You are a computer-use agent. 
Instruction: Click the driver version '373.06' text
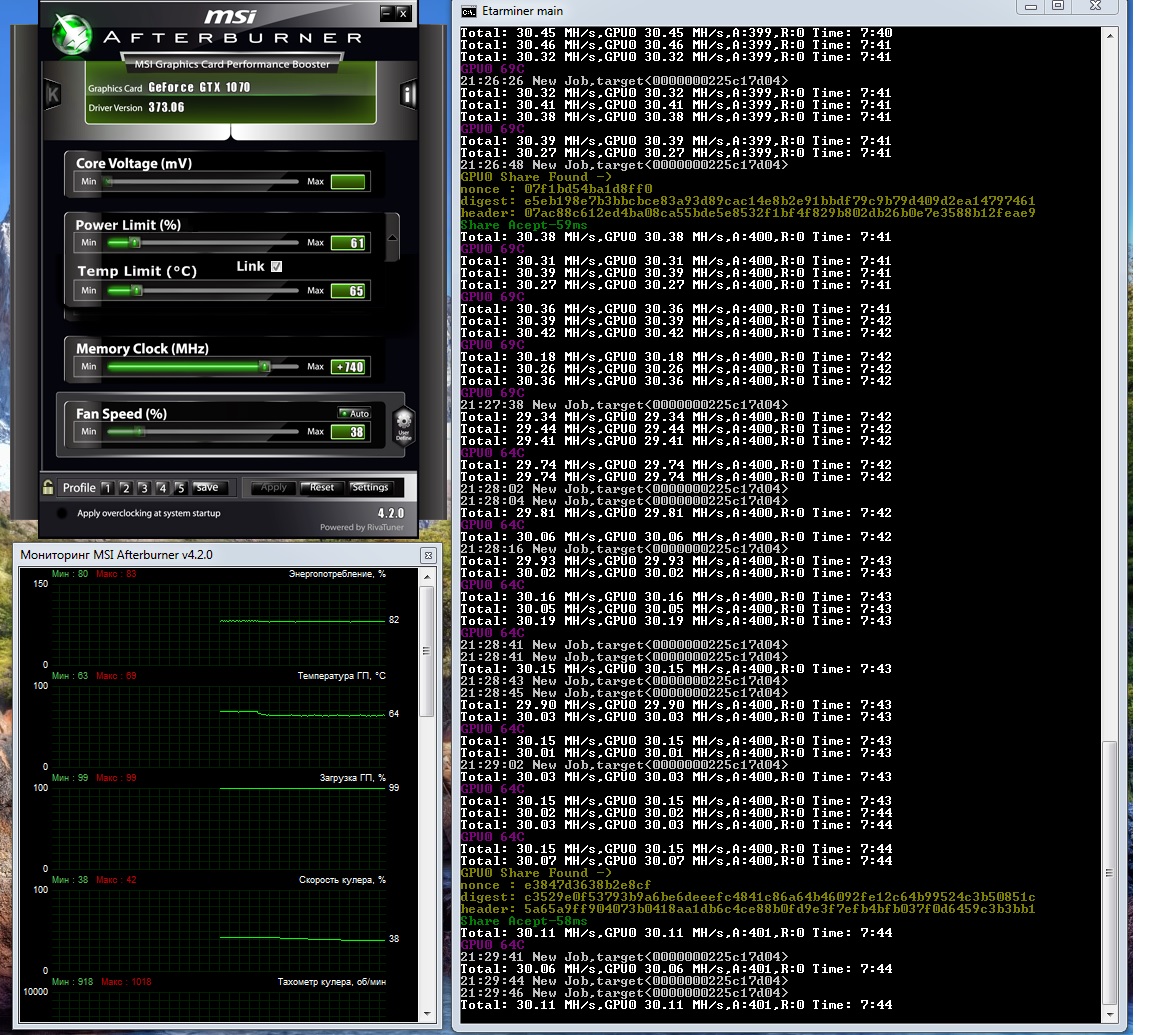(x=167, y=107)
